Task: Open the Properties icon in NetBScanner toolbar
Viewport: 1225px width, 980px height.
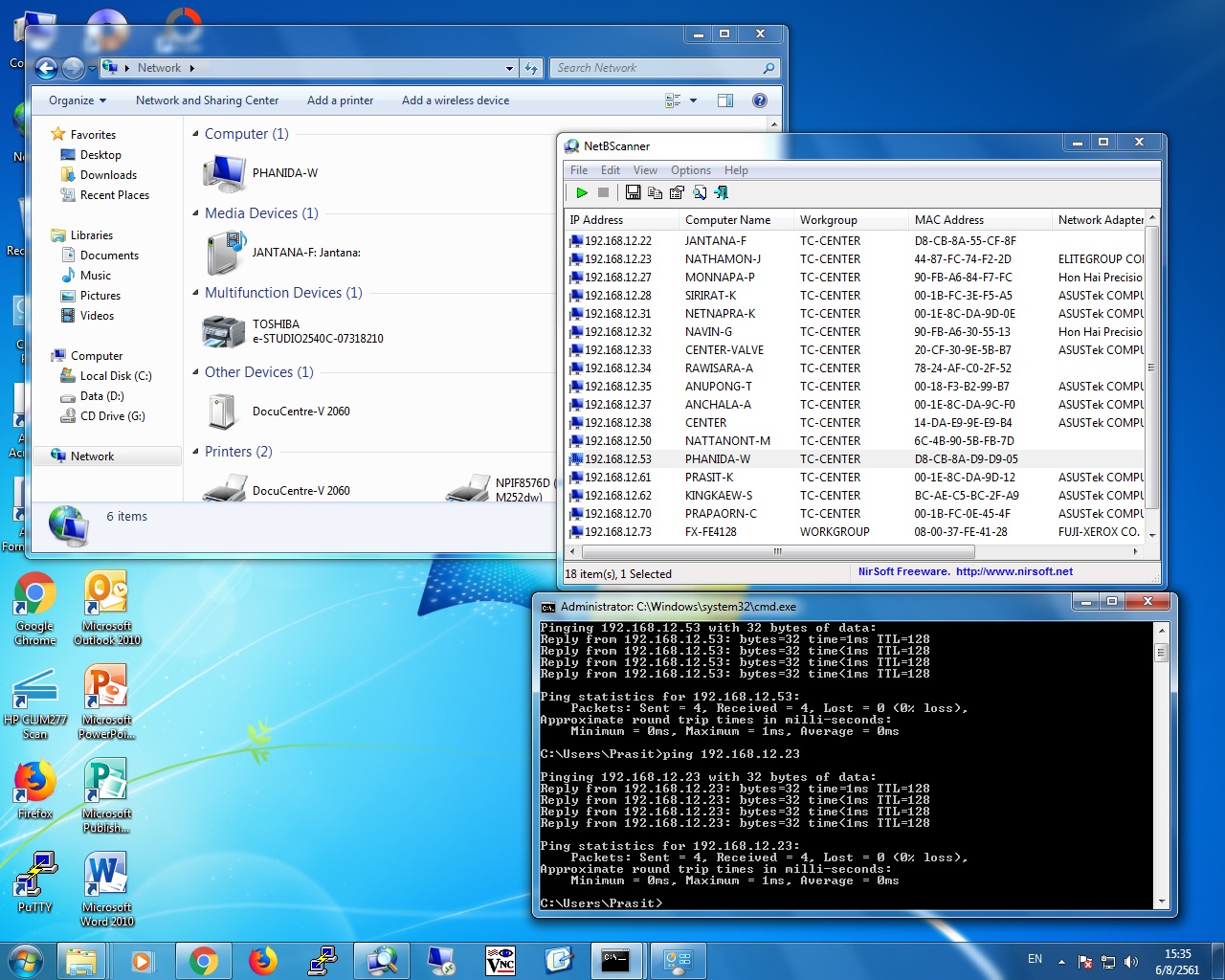Action: (x=677, y=192)
